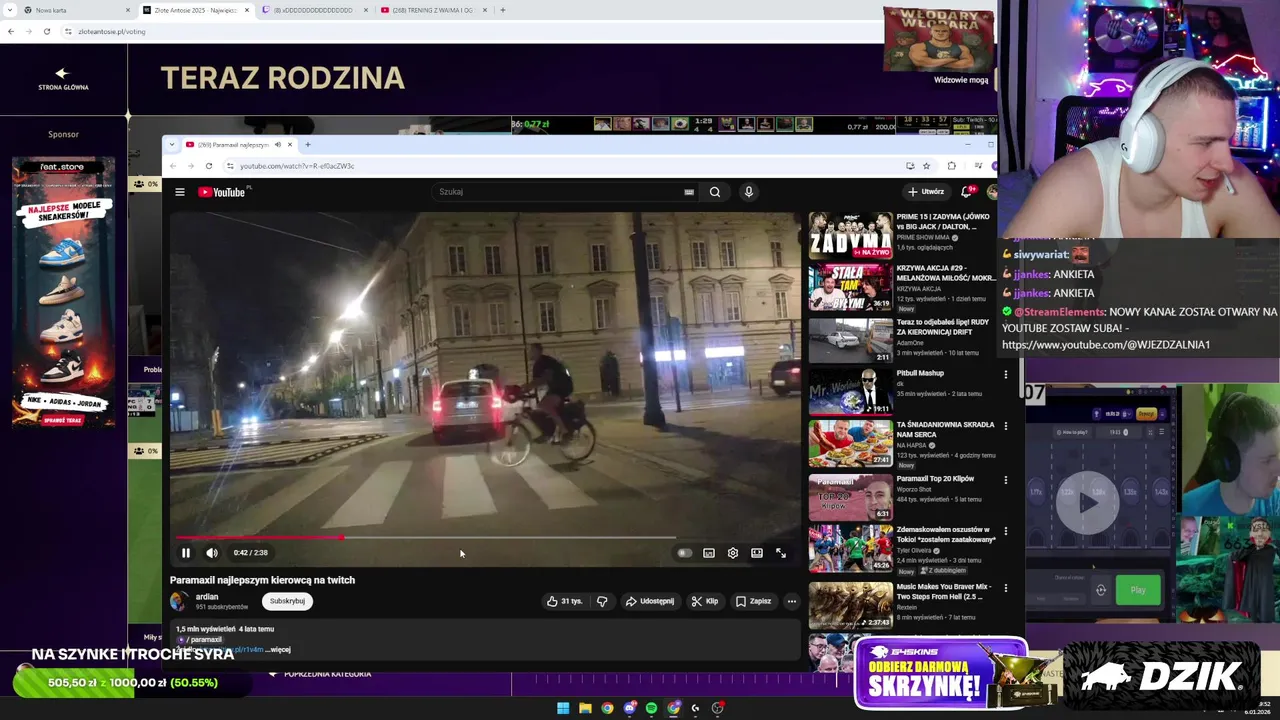Close the Nowa karta tab

tap(127, 10)
